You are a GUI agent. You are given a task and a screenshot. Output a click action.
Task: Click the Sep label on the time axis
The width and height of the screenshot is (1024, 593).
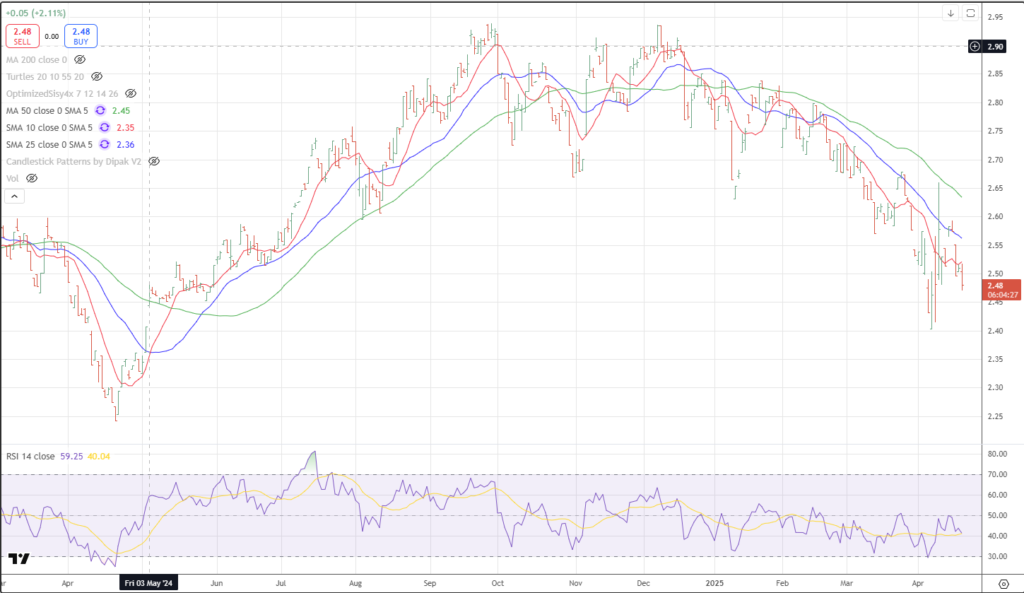coord(430,583)
